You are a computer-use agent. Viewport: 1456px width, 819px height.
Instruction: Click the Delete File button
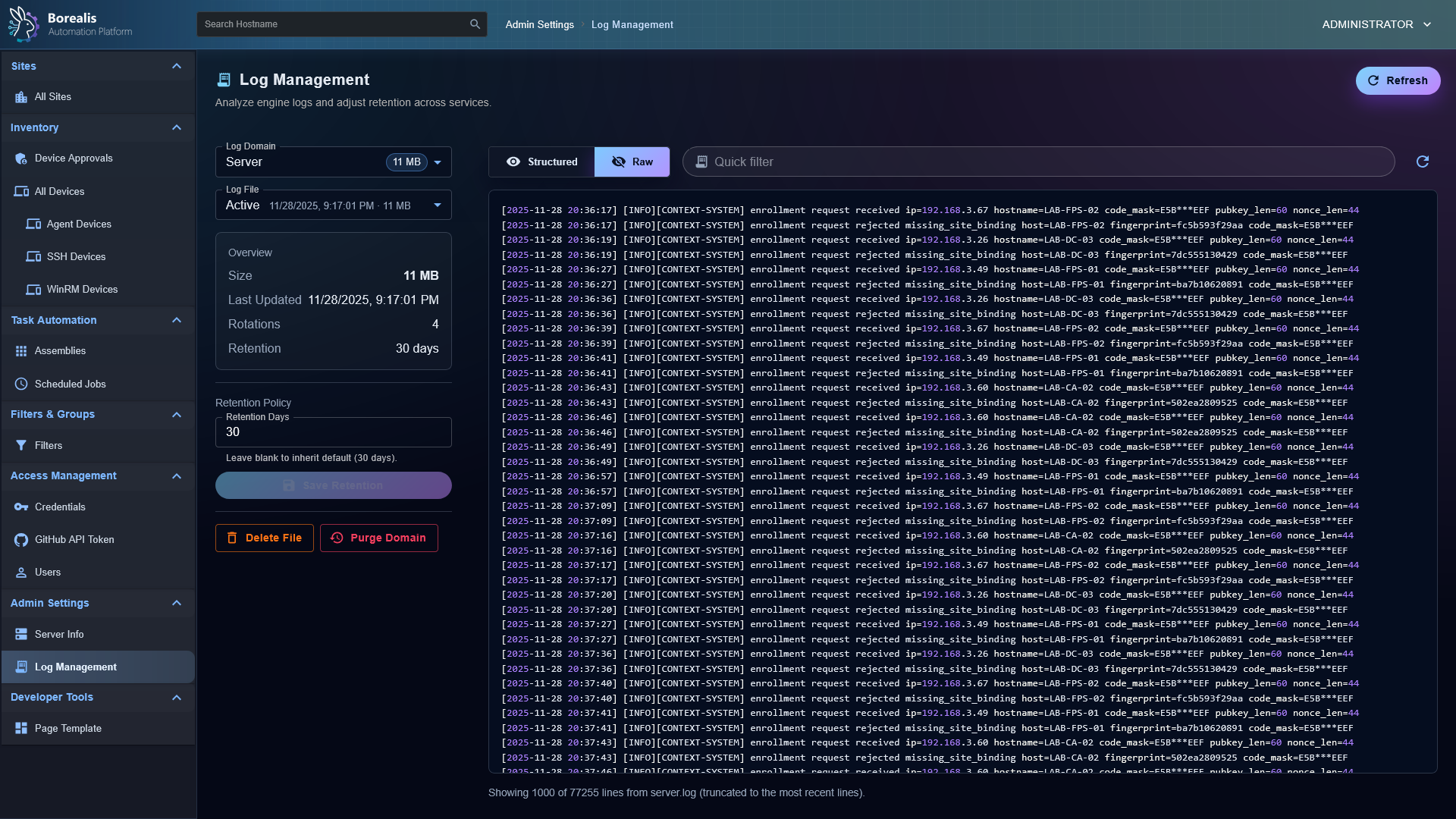click(x=264, y=538)
